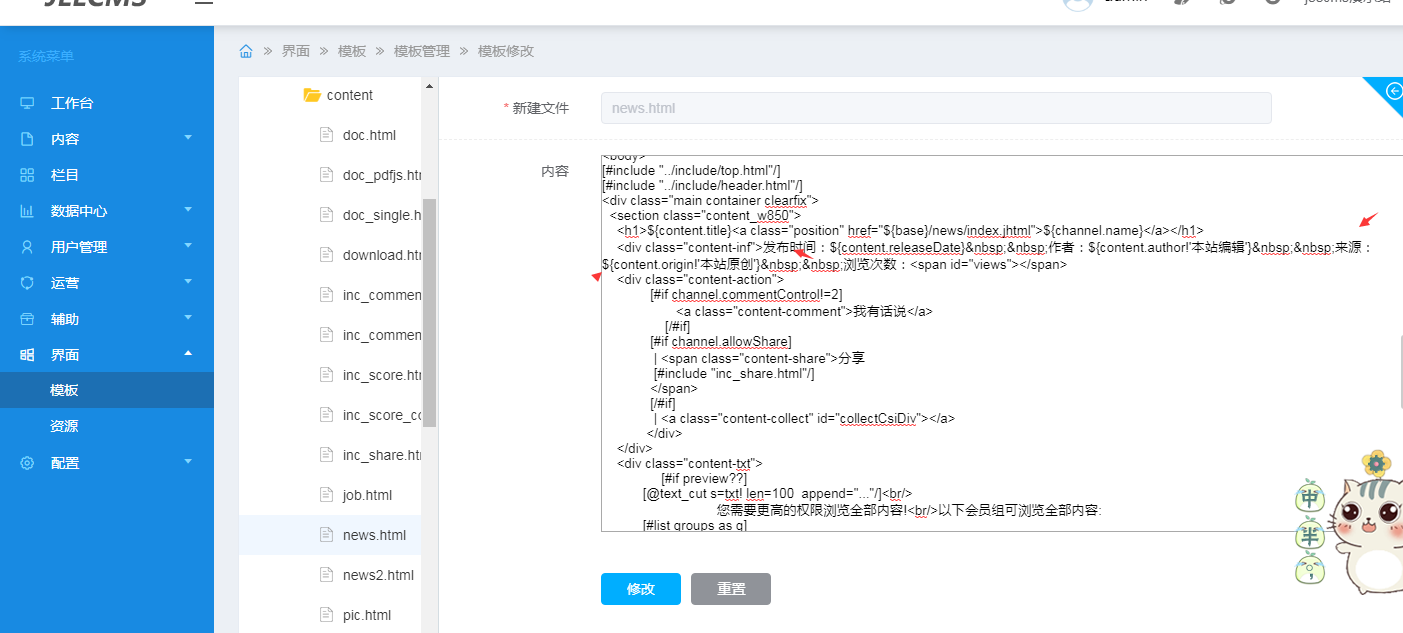The width and height of the screenshot is (1403, 633).
Task: Select 模板 in the sidebar submenu
Action: (64, 391)
